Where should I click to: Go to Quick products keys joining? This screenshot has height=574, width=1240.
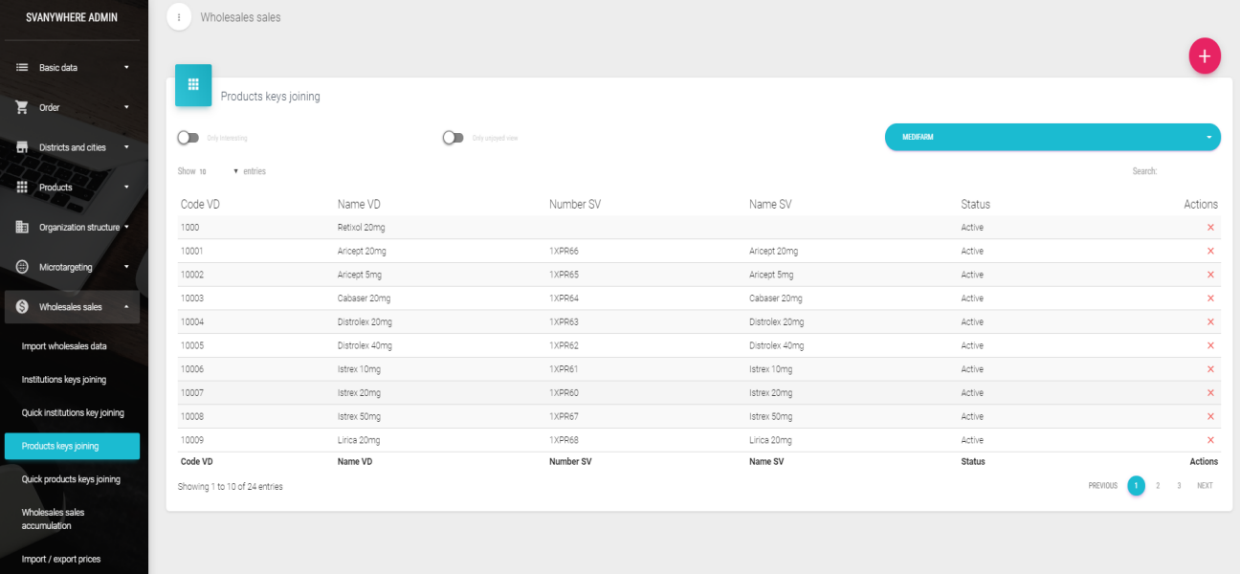pos(71,479)
